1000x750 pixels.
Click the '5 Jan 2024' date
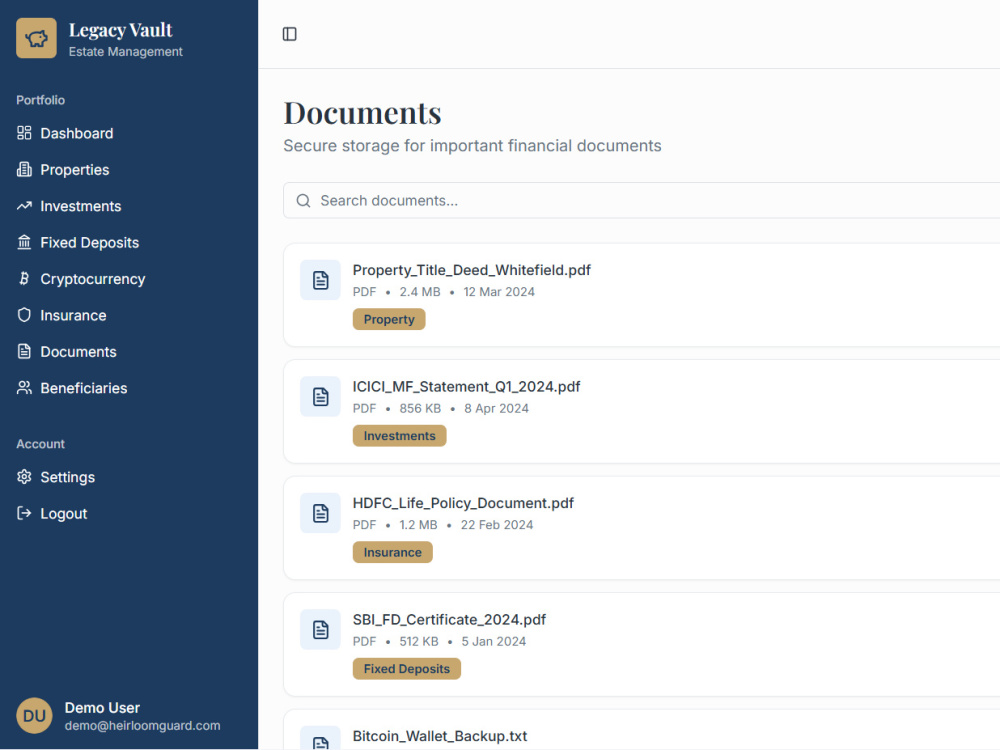[494, 642]
